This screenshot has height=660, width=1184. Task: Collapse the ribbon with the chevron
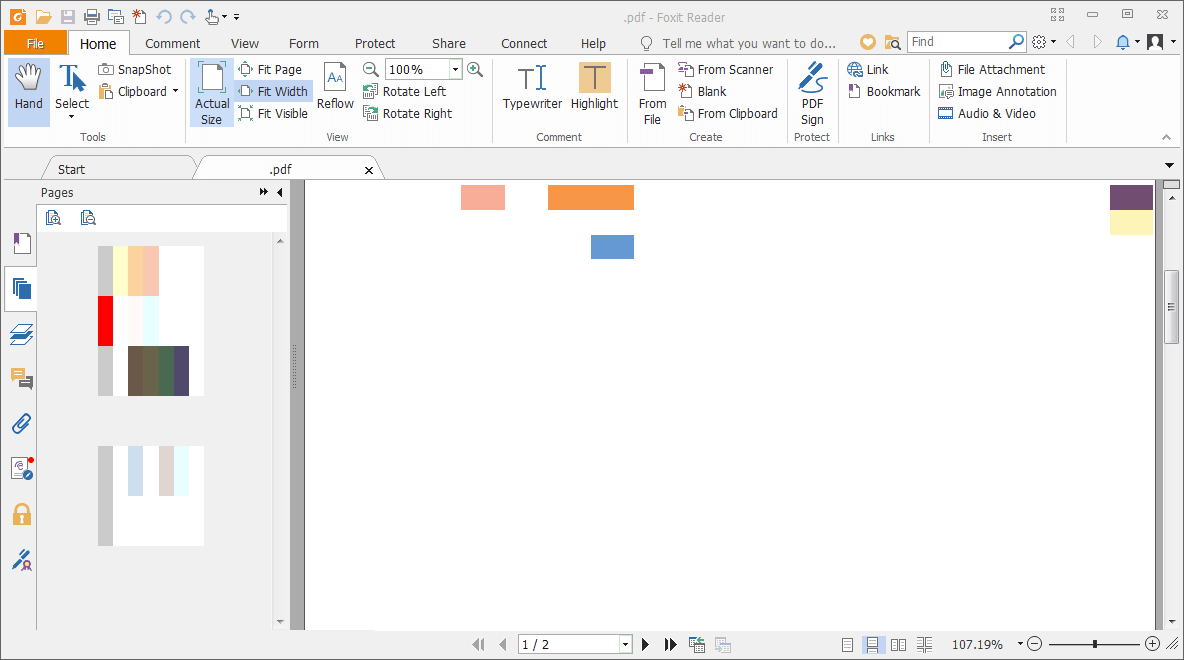pyautogui.click(x=1166, y=137)
